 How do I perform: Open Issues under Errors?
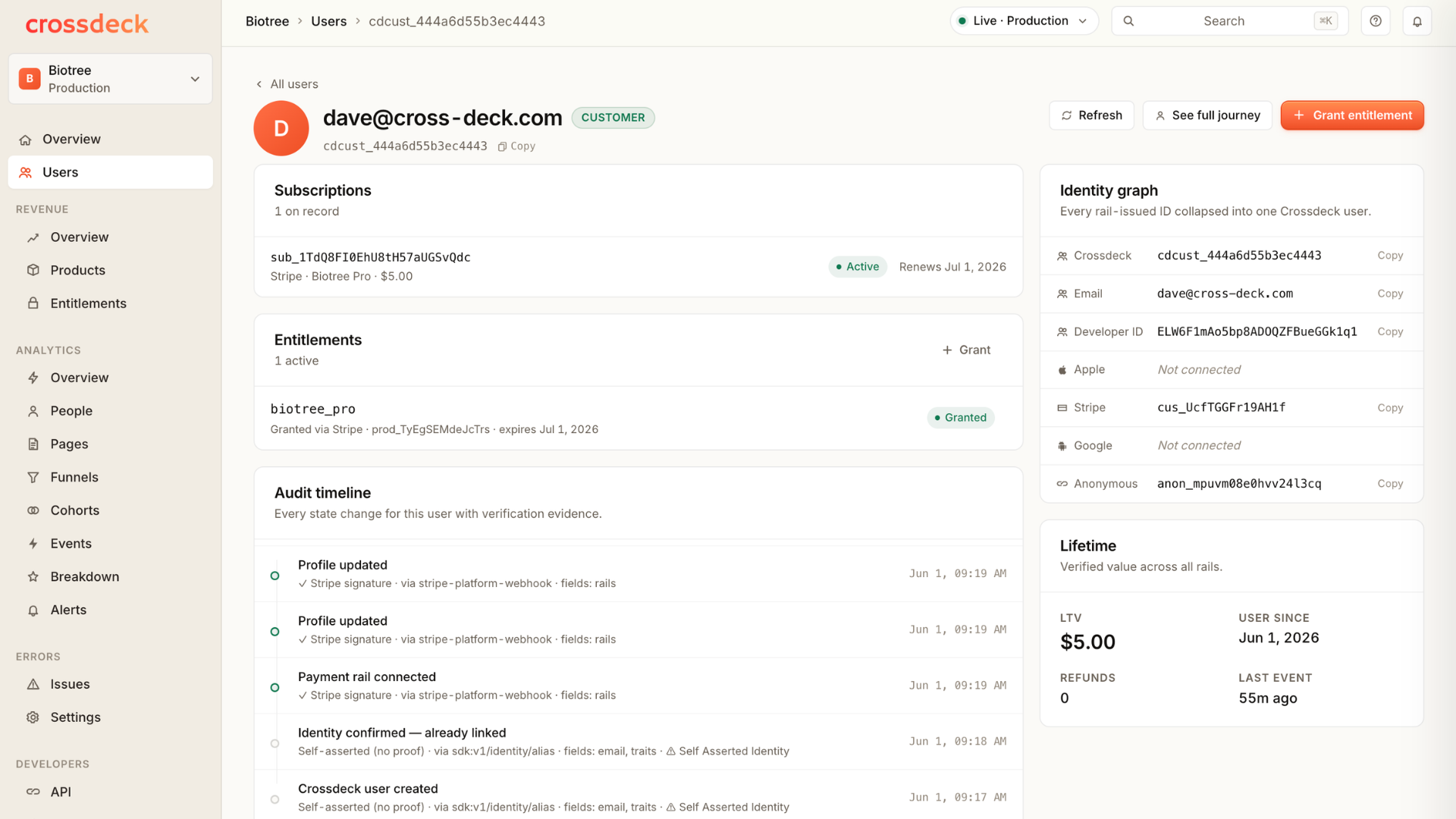click(111, 684)
